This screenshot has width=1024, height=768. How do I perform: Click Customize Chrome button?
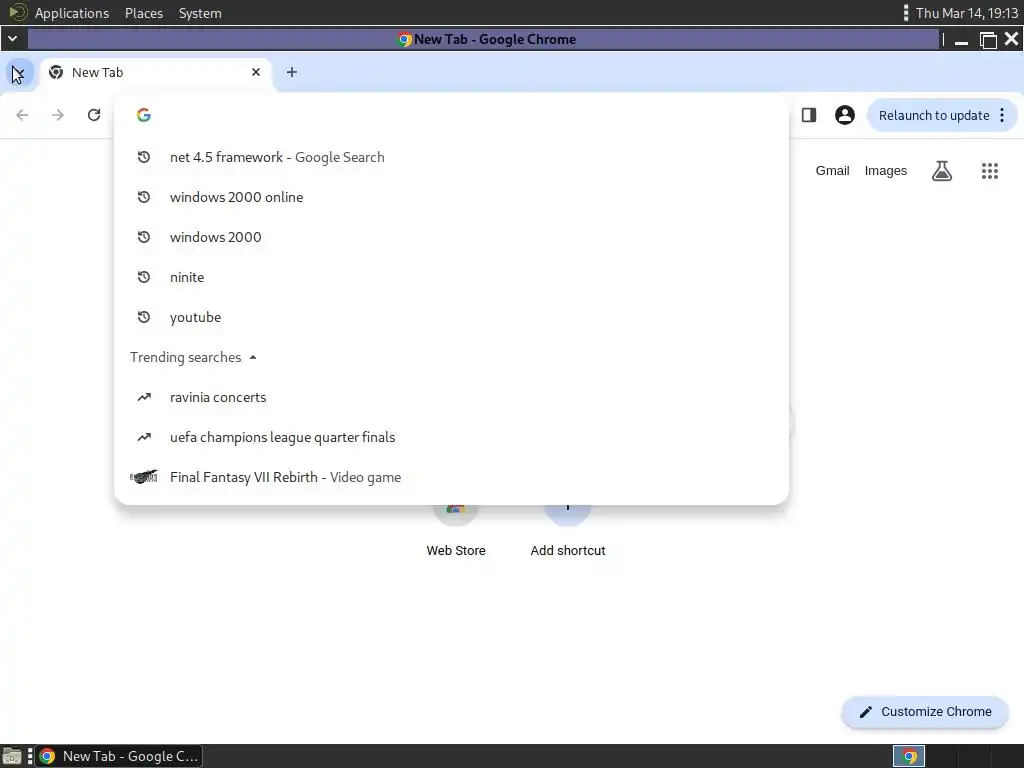pos(925,712)
